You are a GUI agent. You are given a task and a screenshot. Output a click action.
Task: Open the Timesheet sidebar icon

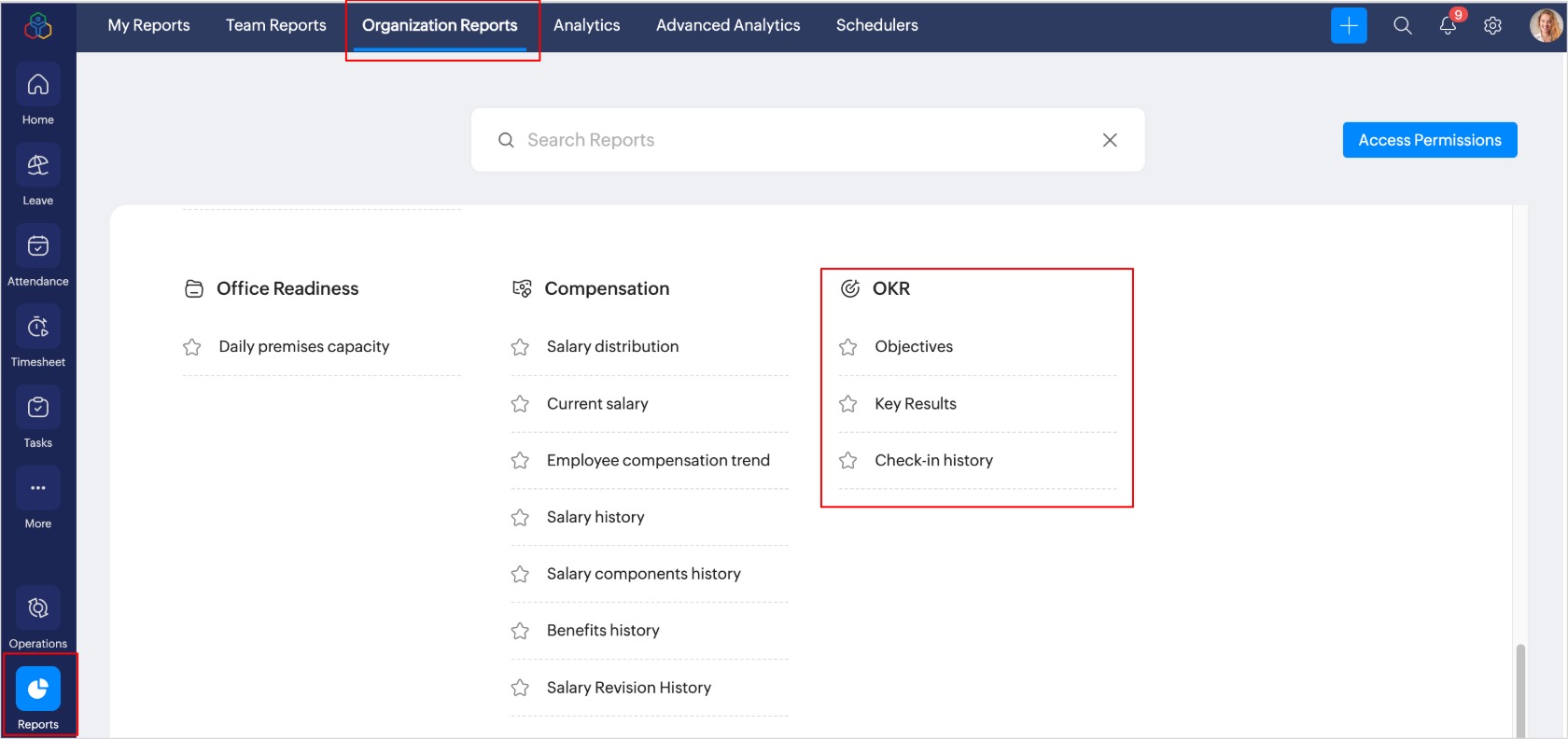[x=37, y=328]
